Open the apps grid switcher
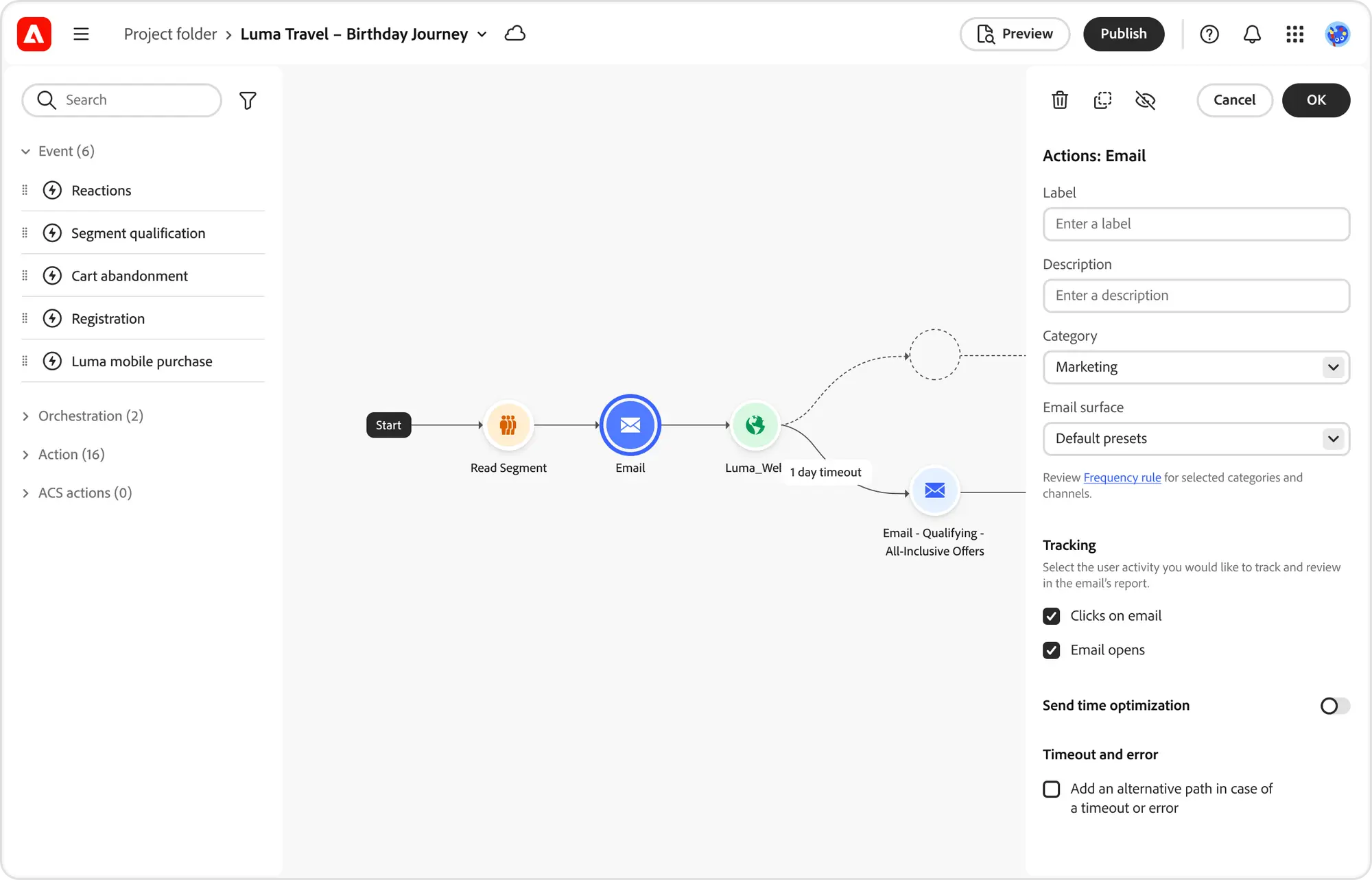 point(1294,34)
